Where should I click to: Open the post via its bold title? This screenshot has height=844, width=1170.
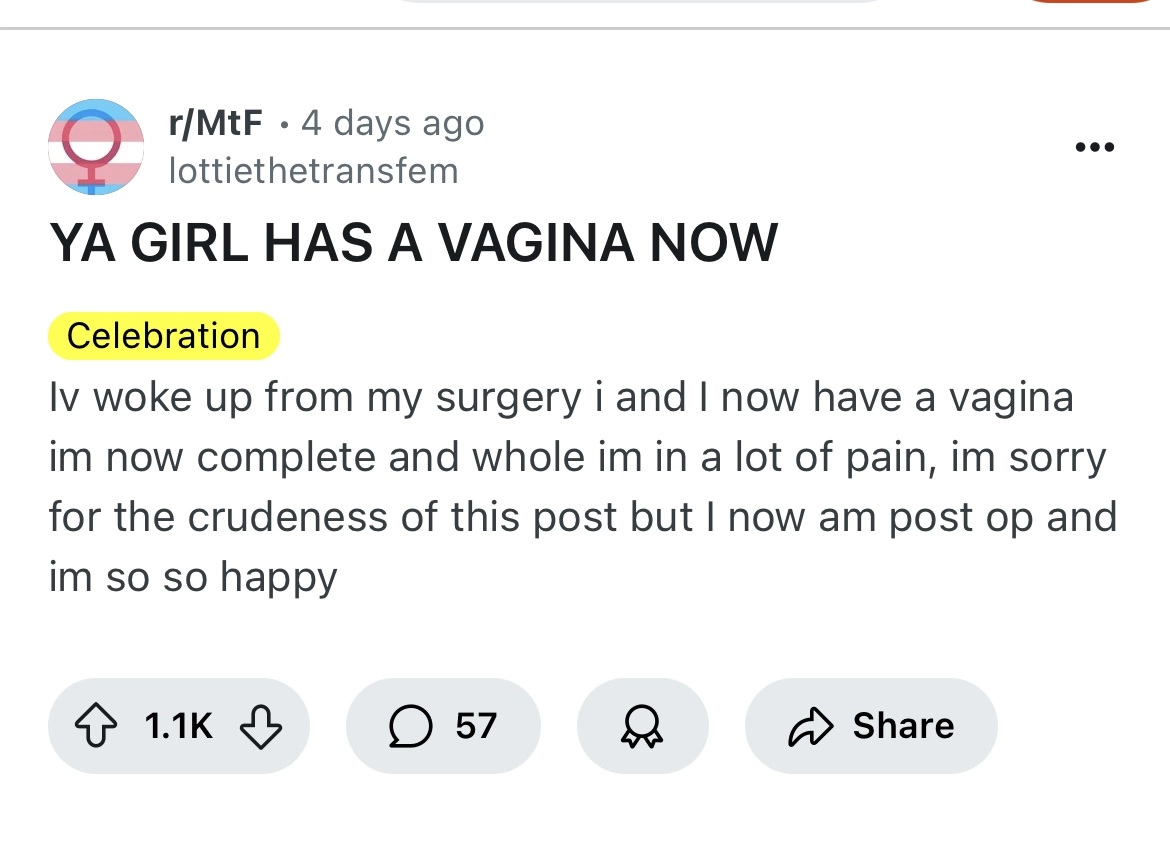click(413, 242)
